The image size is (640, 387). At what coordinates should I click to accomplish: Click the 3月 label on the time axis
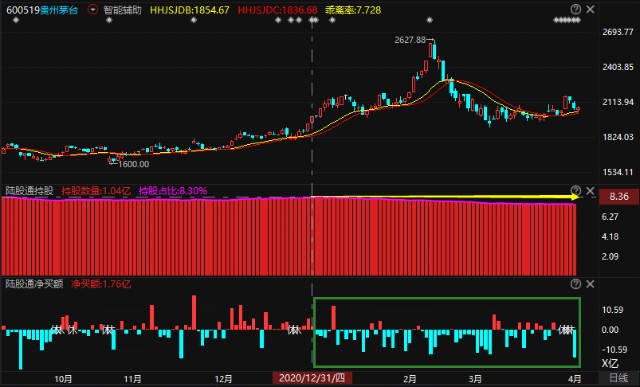click(x=476, y=379)
